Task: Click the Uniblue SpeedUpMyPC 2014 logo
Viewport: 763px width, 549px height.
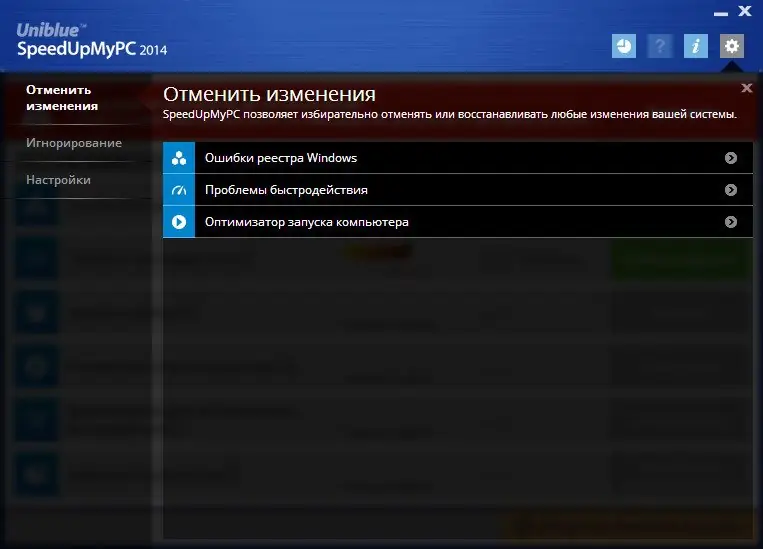Action: 91,41
